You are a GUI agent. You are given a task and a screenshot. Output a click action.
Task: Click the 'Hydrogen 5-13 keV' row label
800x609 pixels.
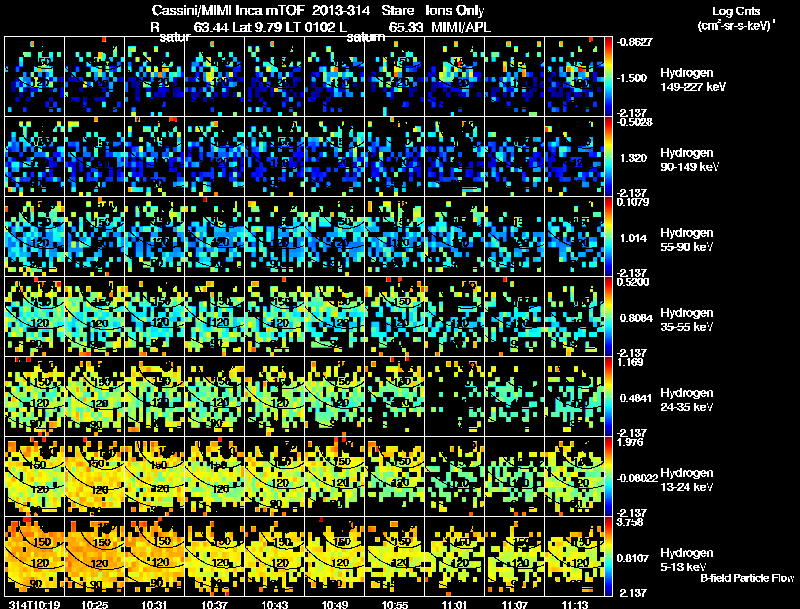pyautogui.click(x=687, y=560)
